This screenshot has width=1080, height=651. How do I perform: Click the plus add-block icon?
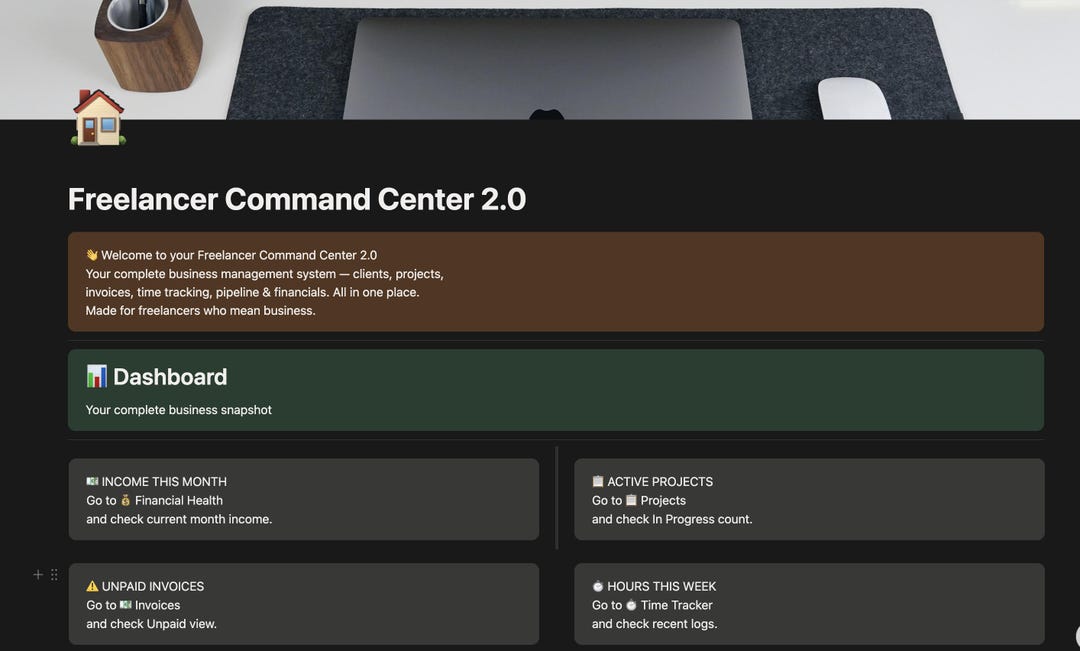[x=38, y=575]
